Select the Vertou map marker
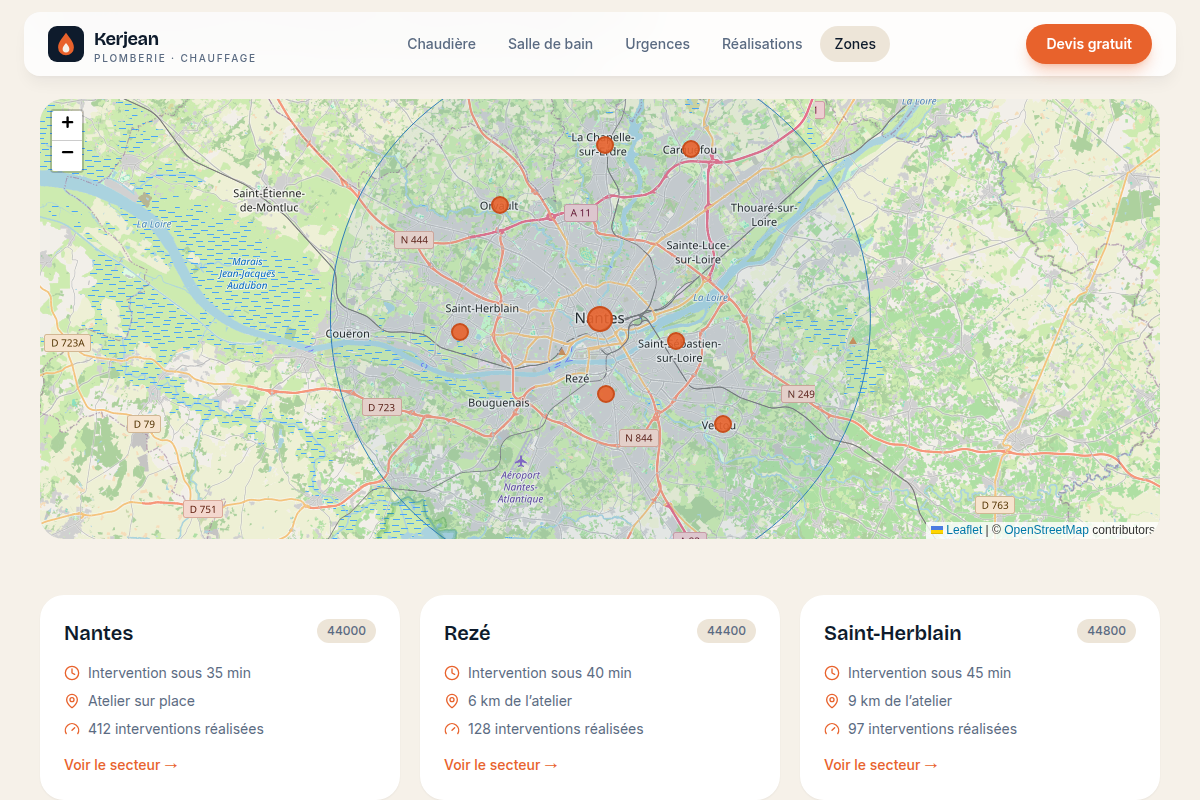The image size is (1200, 800). pos(723,424)
